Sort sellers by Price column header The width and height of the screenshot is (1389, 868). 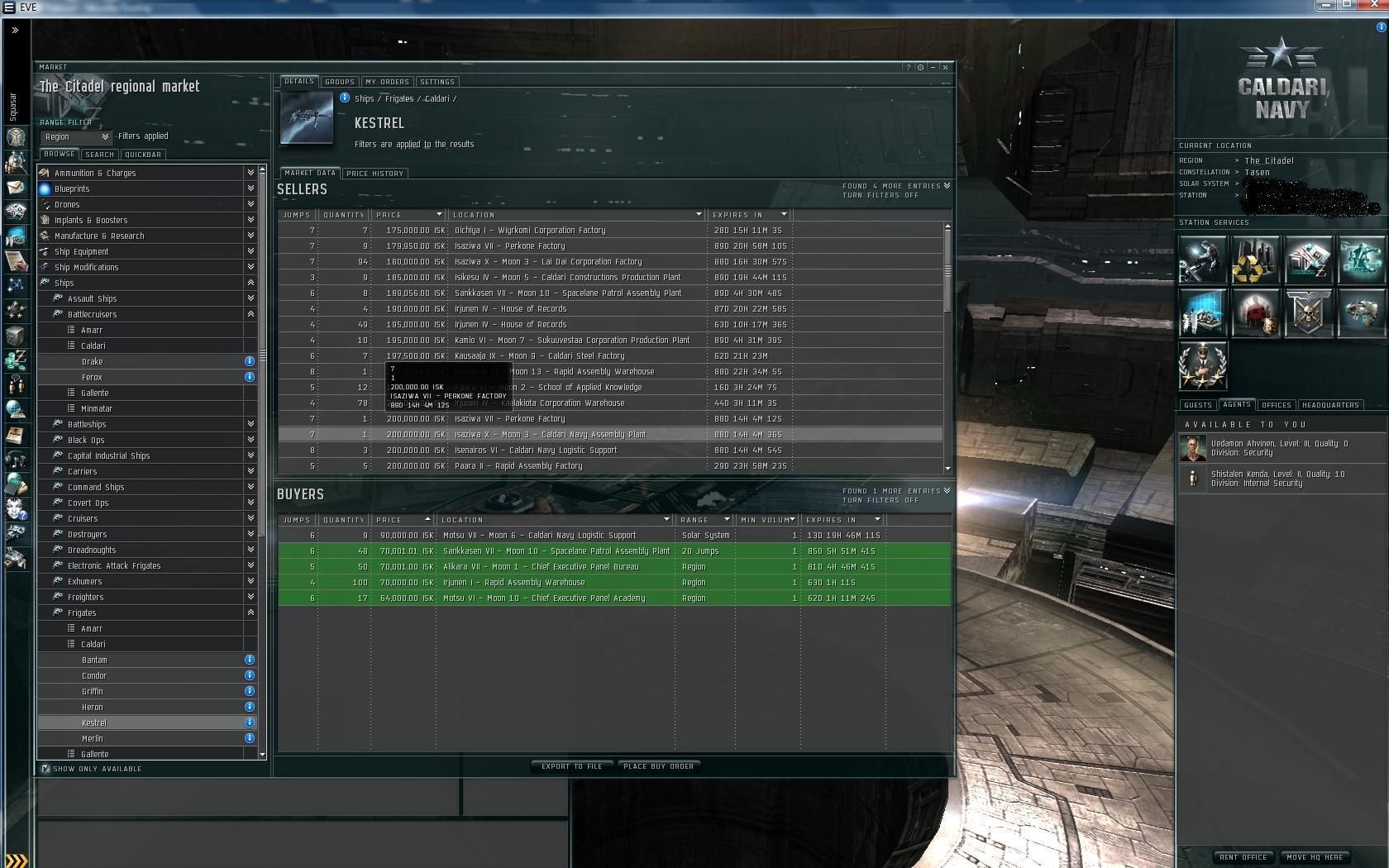(408, 215)
